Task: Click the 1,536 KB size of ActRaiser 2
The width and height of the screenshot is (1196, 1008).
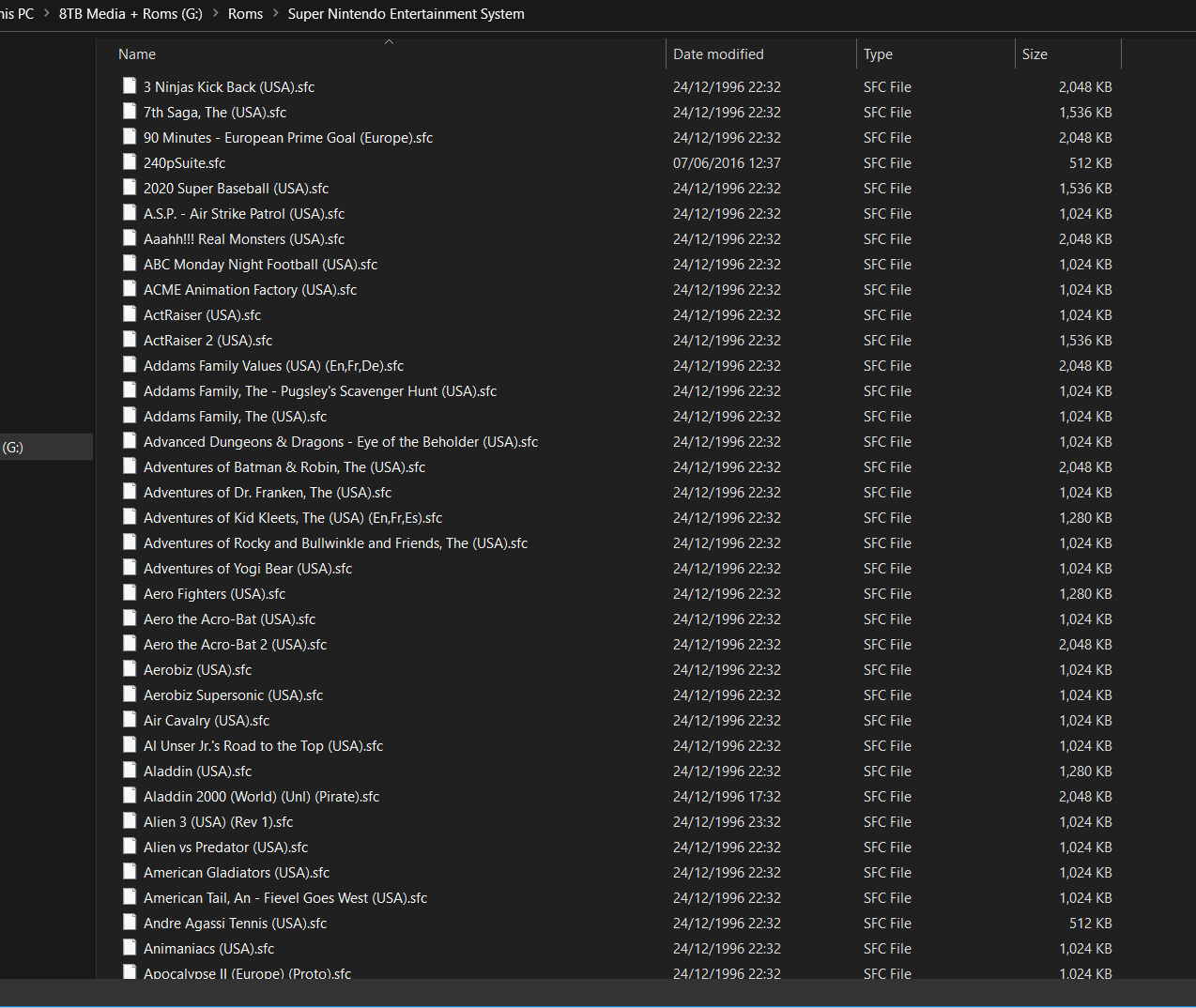Action: pos(1085,340)
